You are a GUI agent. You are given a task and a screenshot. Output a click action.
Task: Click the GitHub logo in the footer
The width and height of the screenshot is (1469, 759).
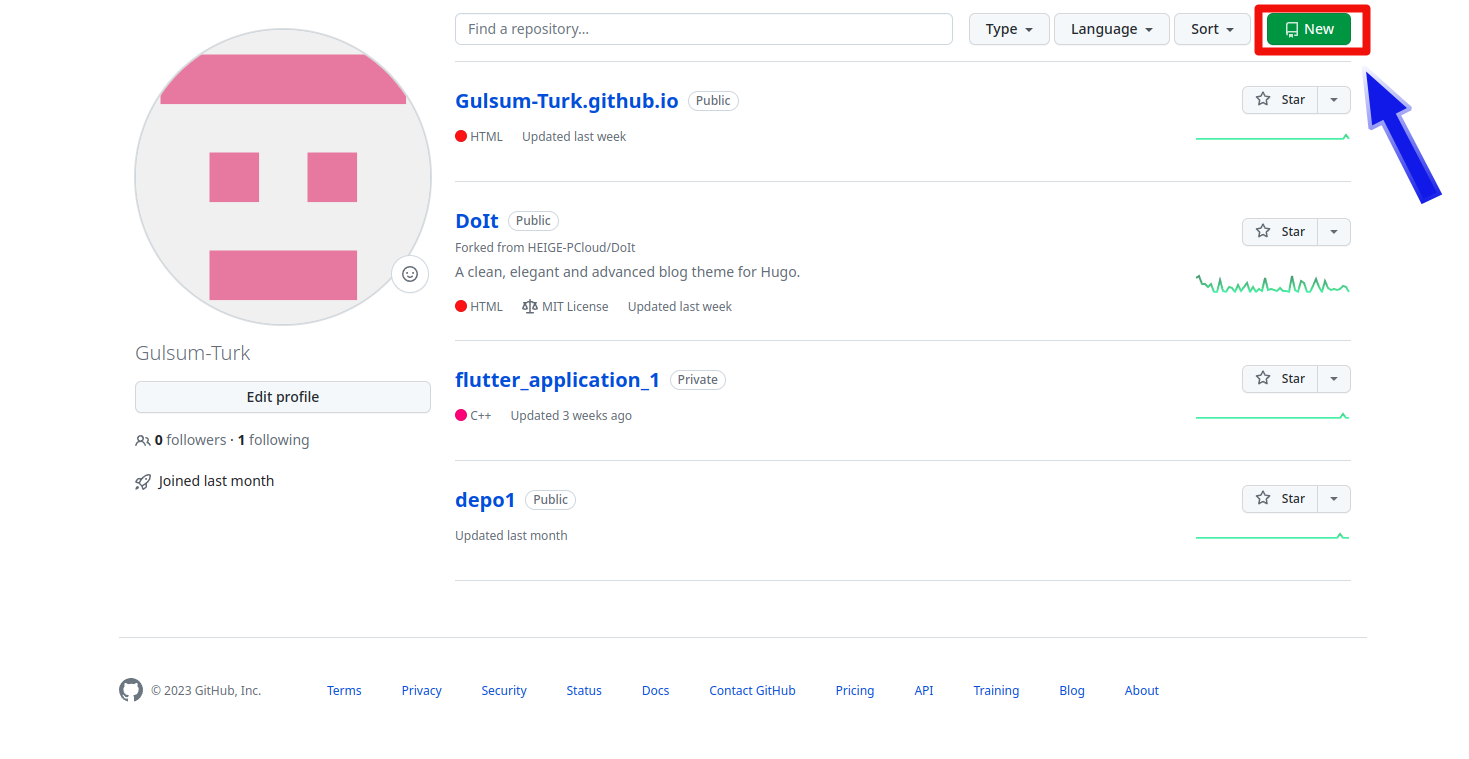[x=131, y=690]
